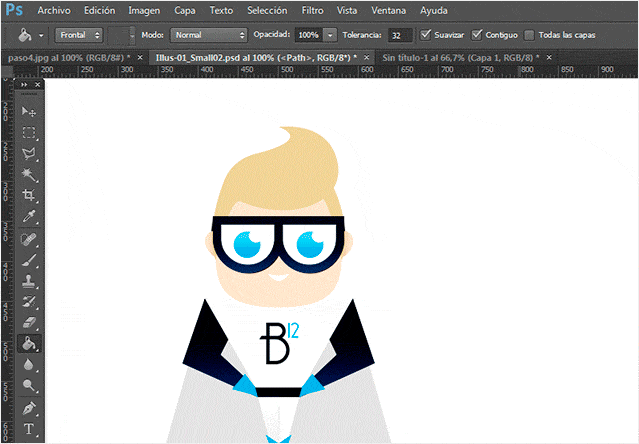Select the Clone Stamp tool
Screen dimensions: 639x444
click(x=30, y=281)
